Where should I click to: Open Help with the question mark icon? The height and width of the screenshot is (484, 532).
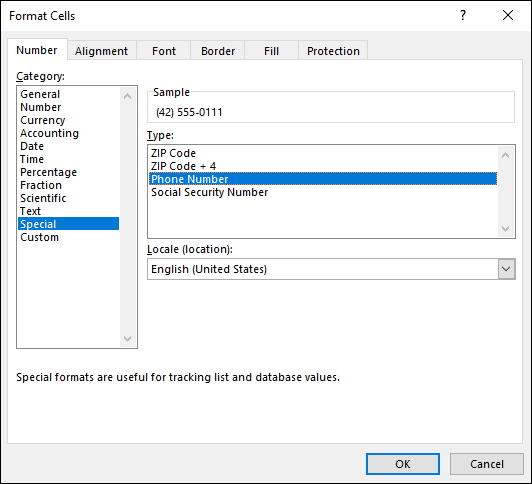coord(463,15)
